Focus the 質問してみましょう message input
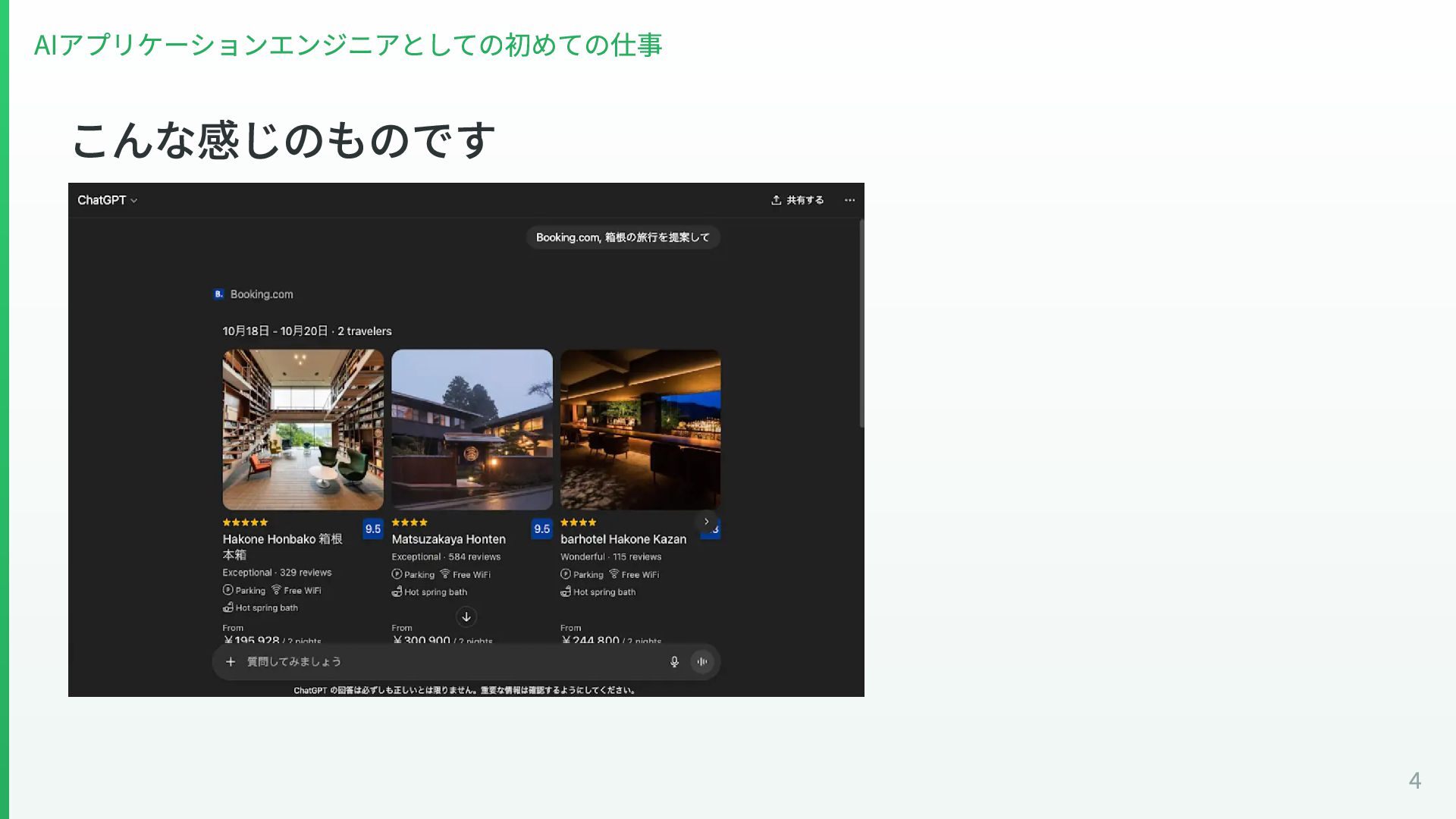The image size is (1456, 819). (447, 661)
